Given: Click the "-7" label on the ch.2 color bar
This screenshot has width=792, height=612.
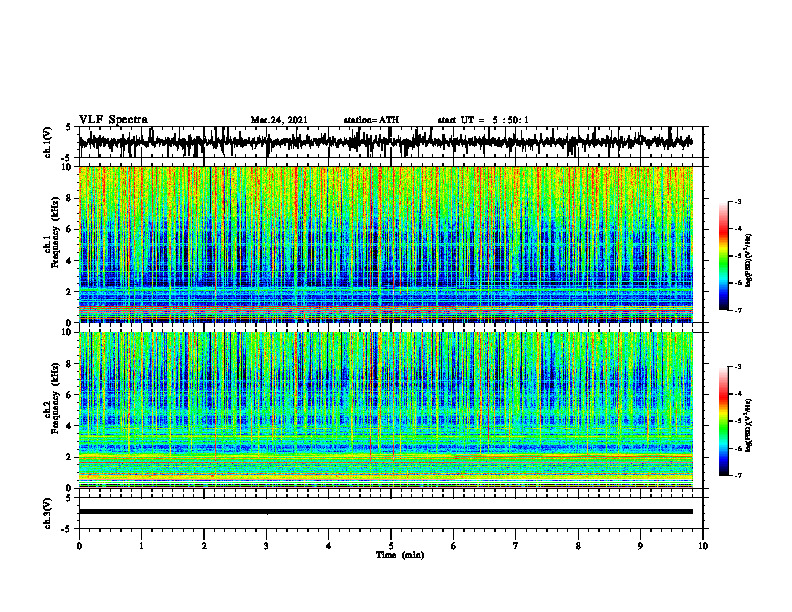Looking at the screenshot, I should pyautogui.click(x=738, y=475).
